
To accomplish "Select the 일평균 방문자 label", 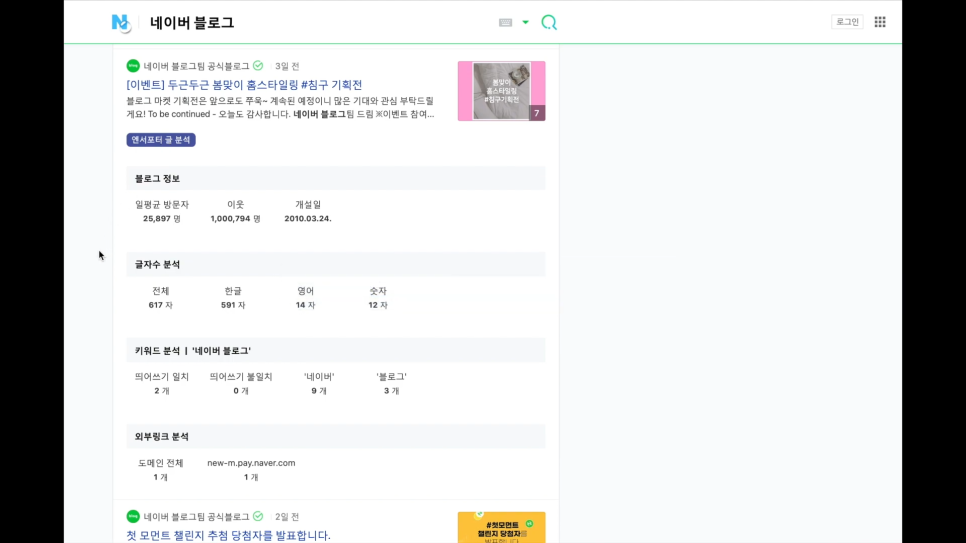I will click(162, 205).
